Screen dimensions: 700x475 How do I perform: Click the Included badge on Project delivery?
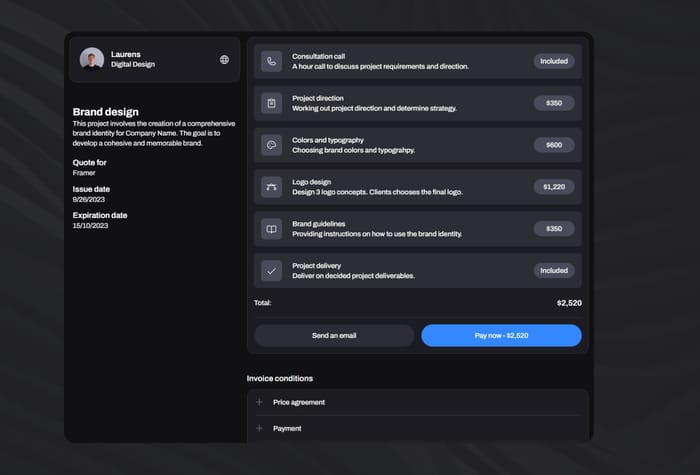pos(554,271)
